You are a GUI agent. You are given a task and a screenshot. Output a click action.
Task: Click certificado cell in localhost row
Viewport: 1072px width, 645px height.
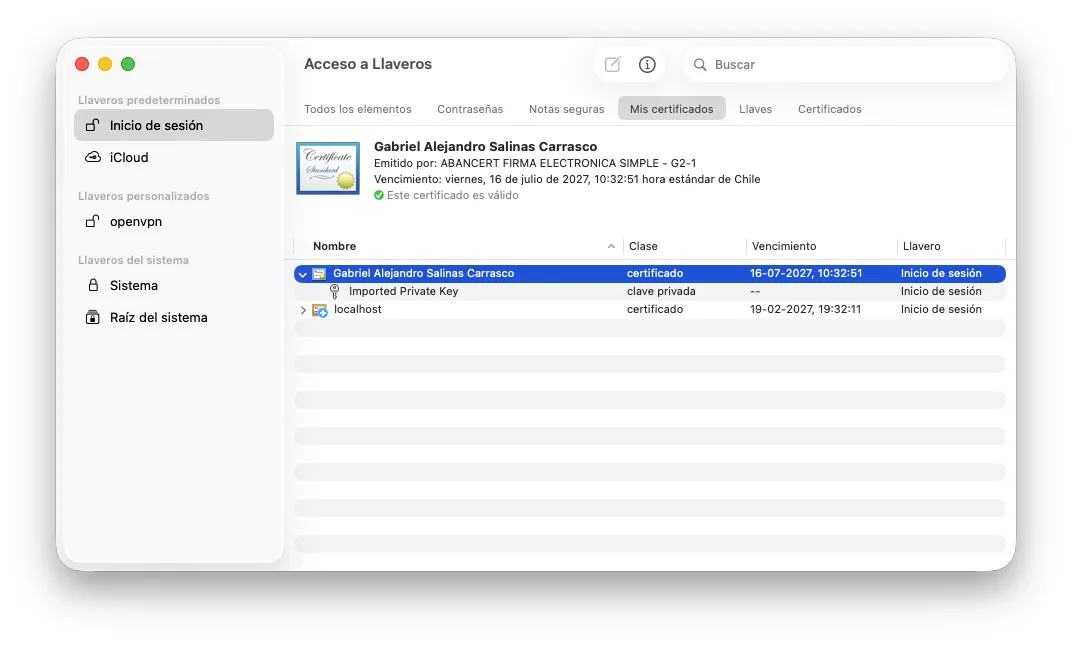pyautogui.click(x=655, y=309)
